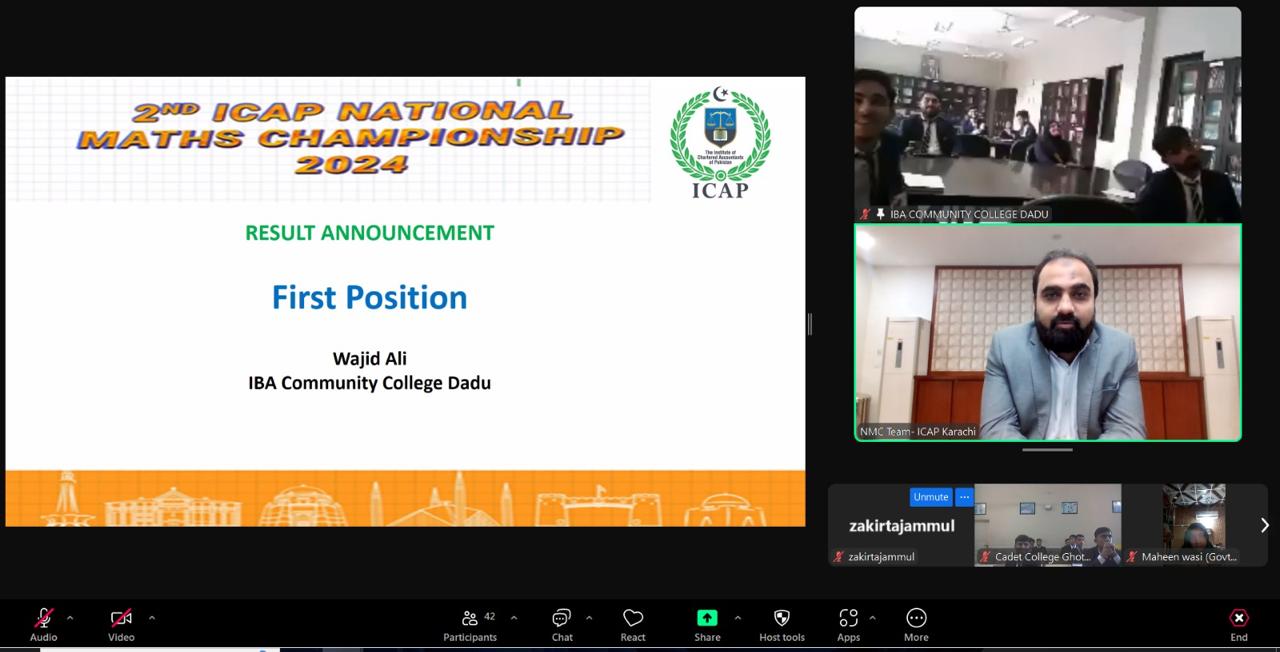The width and height of the screenshot is (1280, 652).
Task: Click Unmute on zakirtajammul tile
Action: [931, 497]
